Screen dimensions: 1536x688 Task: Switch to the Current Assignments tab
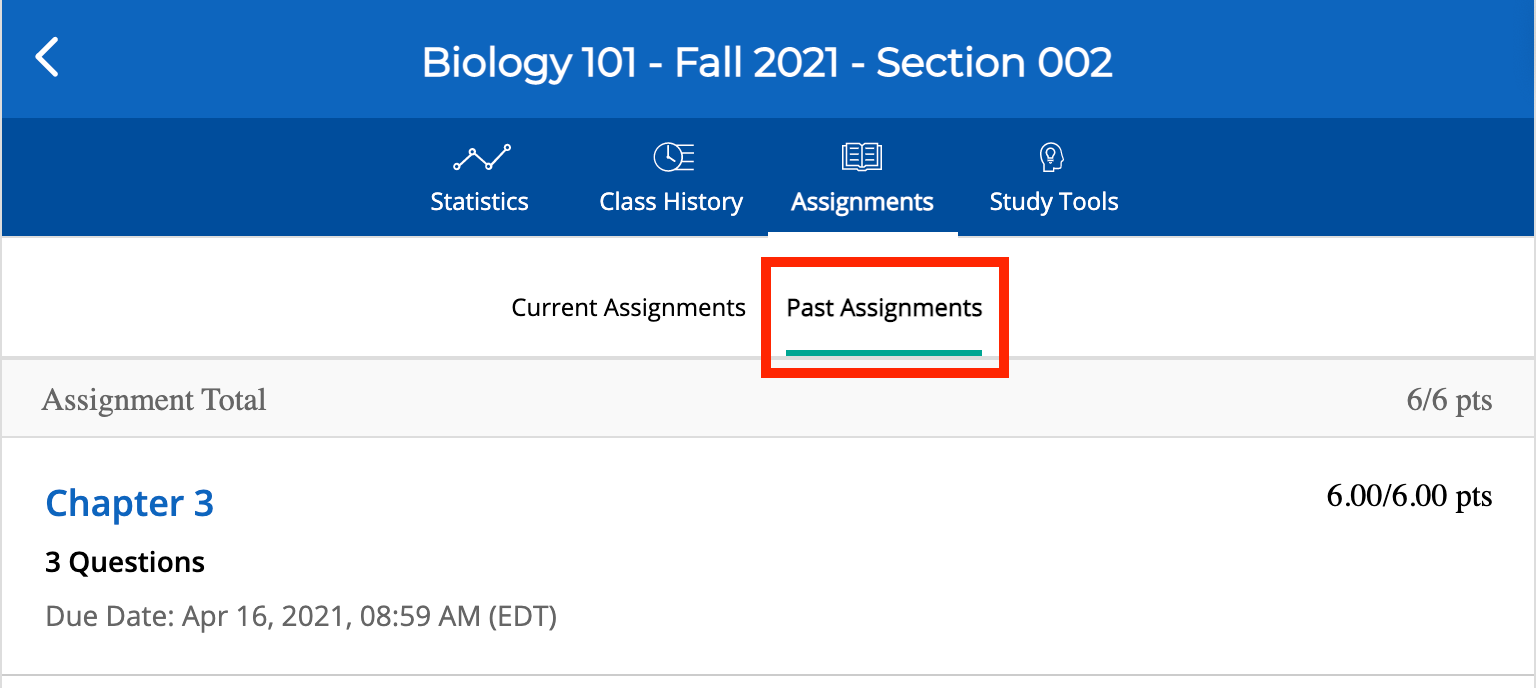pos(628,307)
